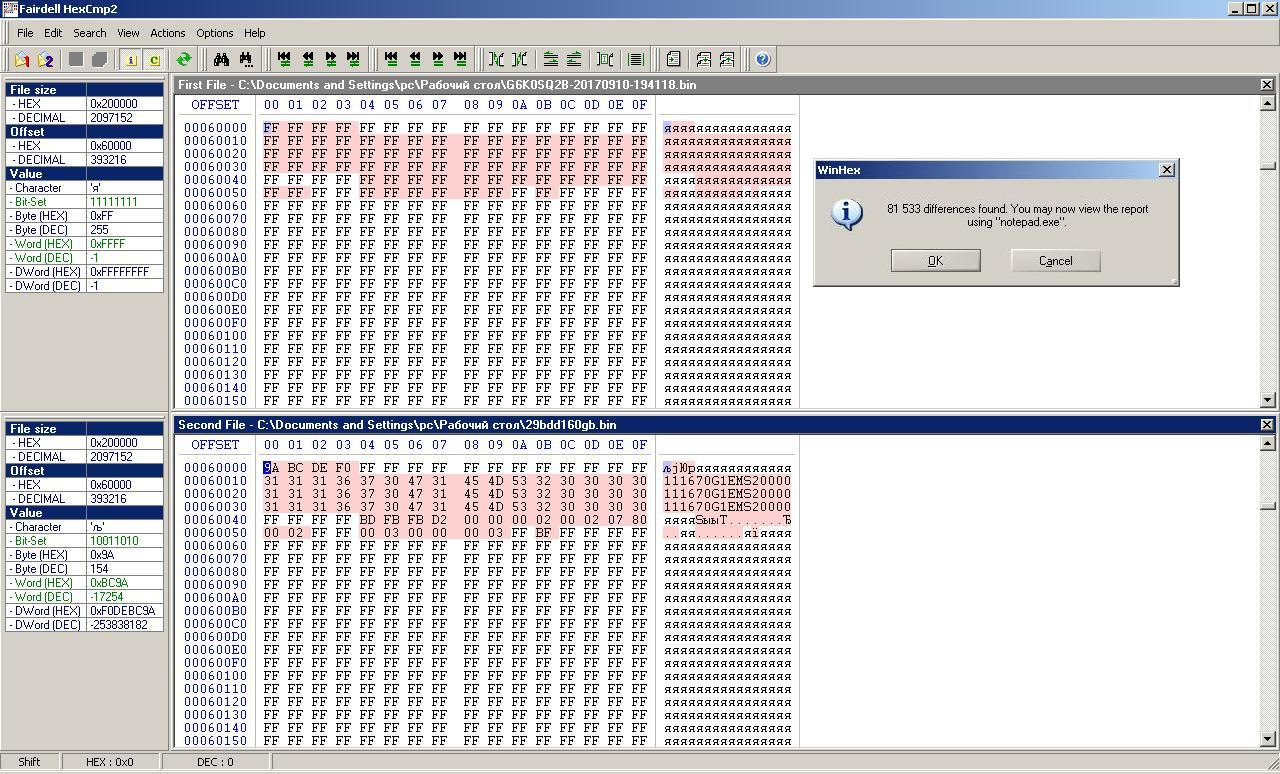Click DWord (HEX) value 0xF0DEBC9A
The width and height of the screenshot is (1280, 774).
click(124, 611)
